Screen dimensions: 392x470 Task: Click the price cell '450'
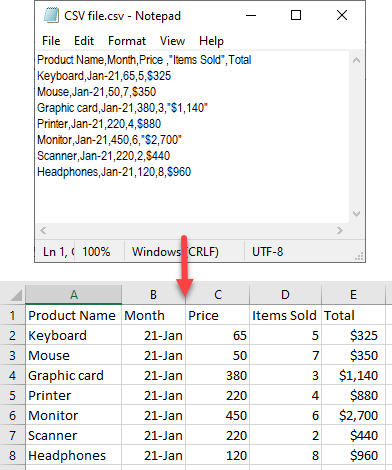click(217, 415)
